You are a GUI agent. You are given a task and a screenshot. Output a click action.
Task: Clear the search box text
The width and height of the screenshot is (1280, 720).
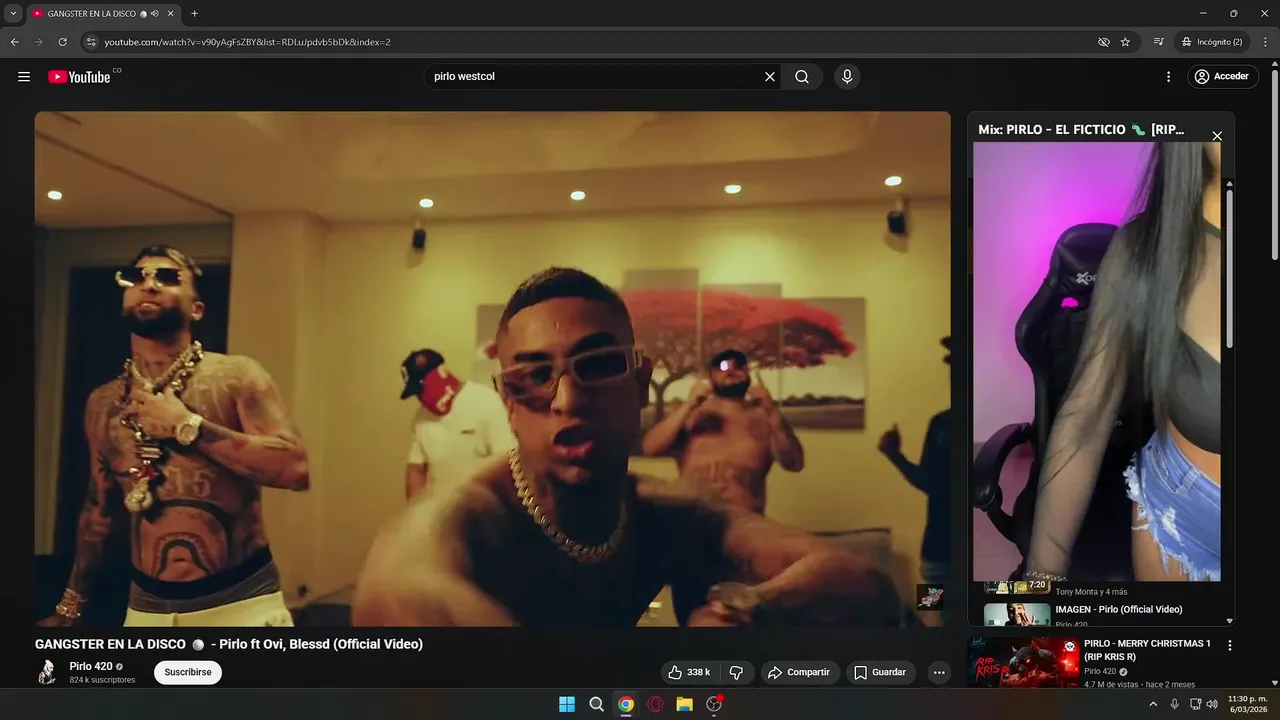[x=770, y=77]
